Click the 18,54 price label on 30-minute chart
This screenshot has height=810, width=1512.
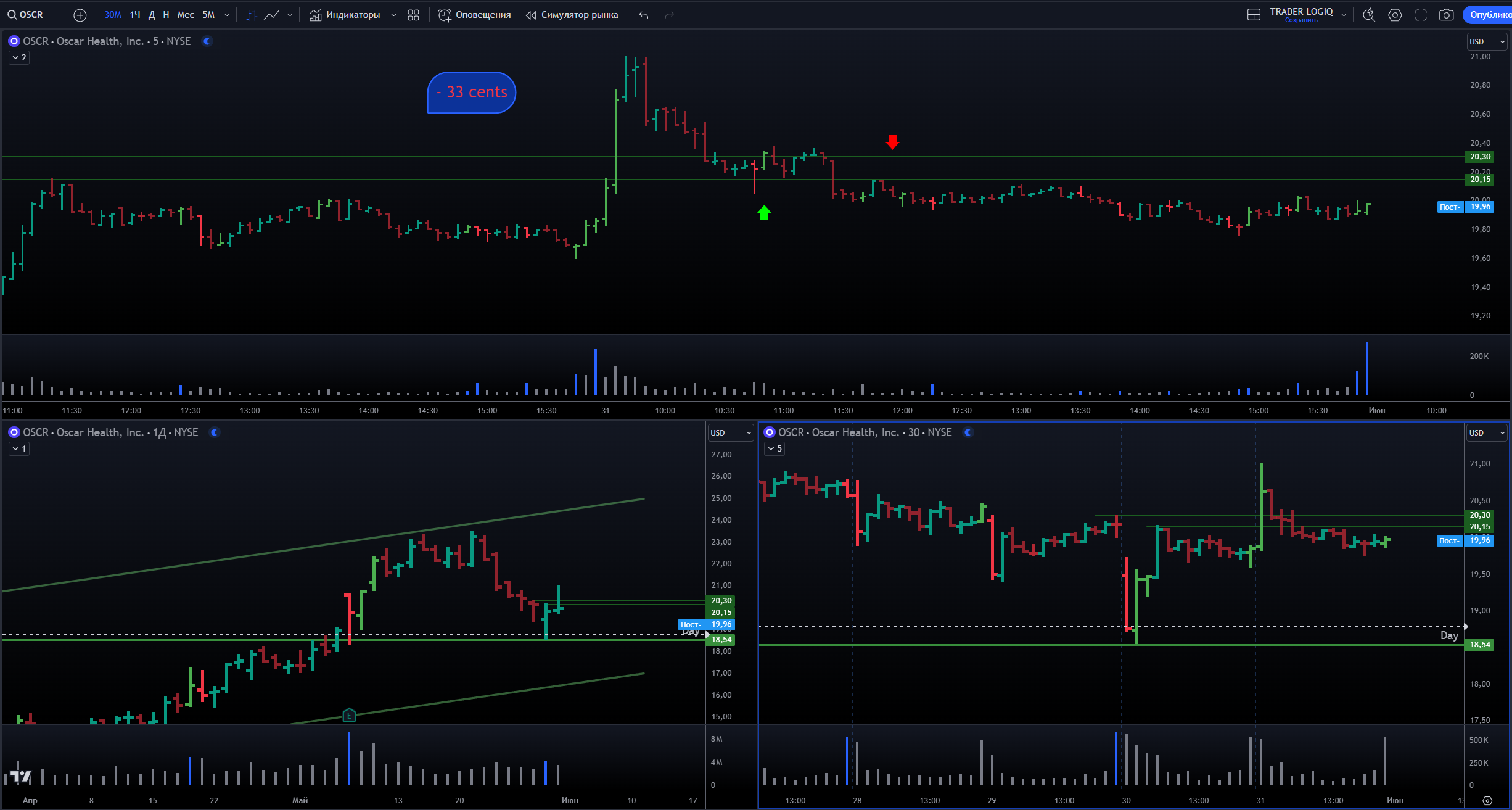[x=1480, y=645]
